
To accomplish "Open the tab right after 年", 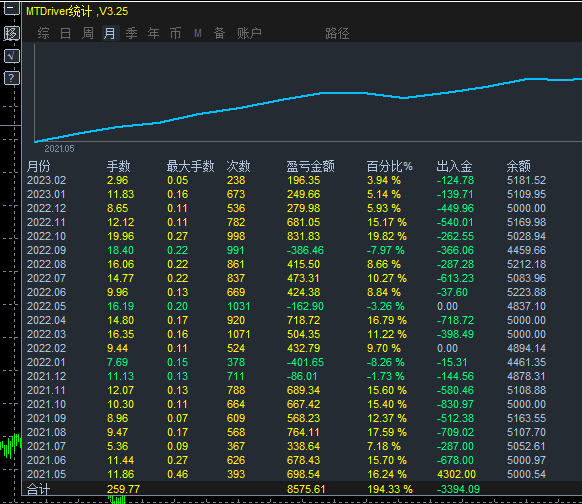I will (x=175, y=33).
